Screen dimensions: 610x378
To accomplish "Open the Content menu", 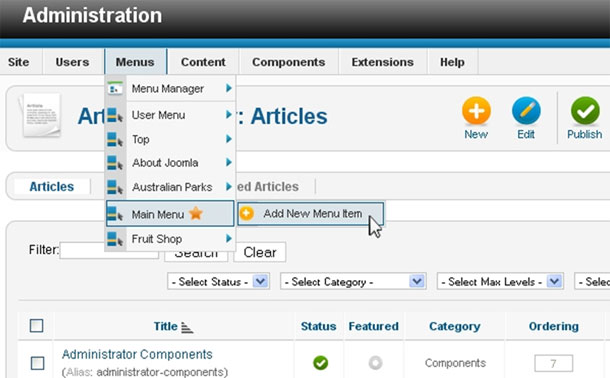I will pyautogui.click(x=203, y=62).
